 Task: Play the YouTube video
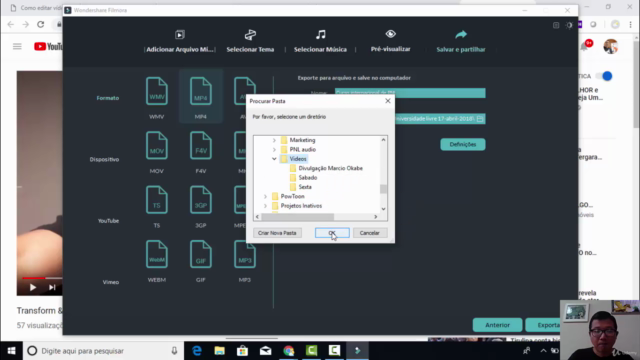click(33, 287)
